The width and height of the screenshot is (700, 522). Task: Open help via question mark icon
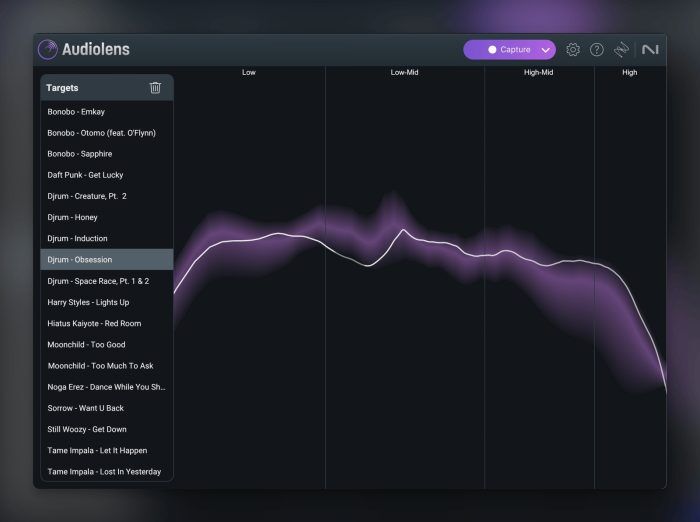tap(597, 49)
